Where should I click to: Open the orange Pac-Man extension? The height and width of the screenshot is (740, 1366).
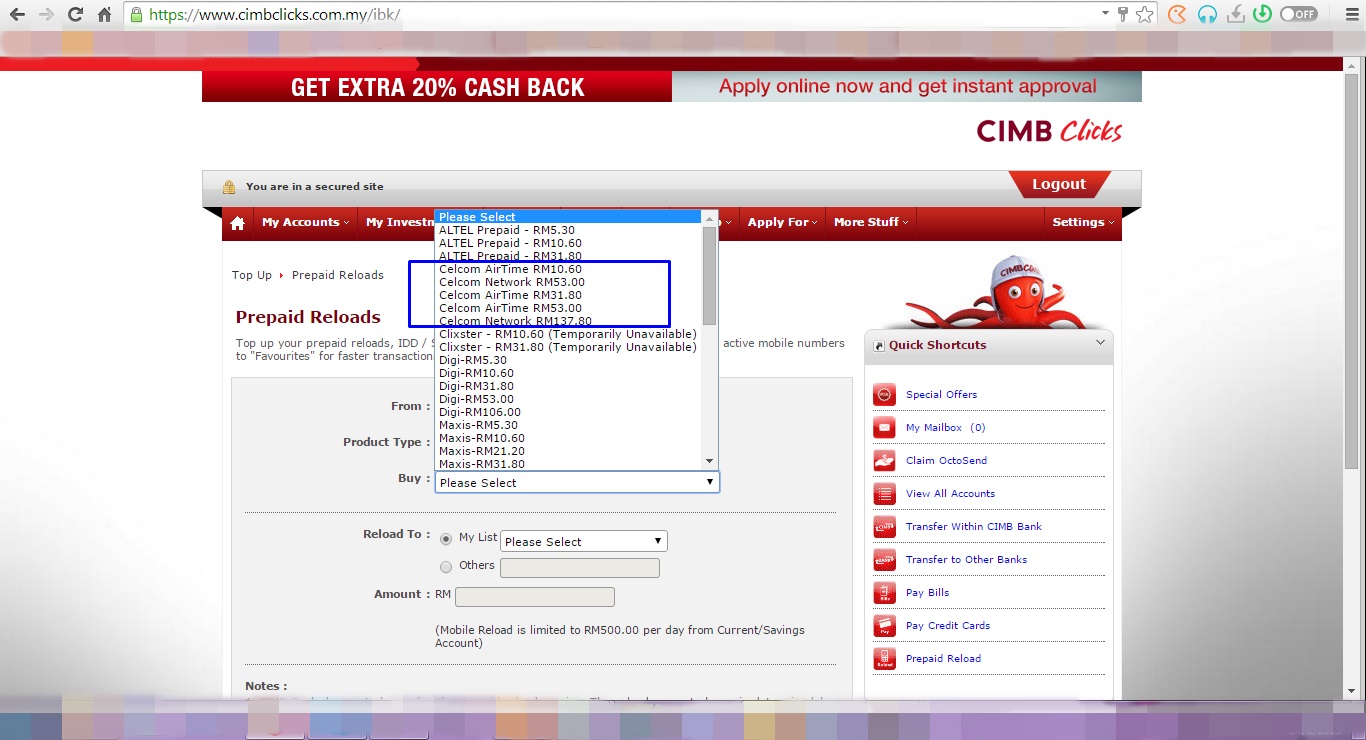[x=1178, y=14]
